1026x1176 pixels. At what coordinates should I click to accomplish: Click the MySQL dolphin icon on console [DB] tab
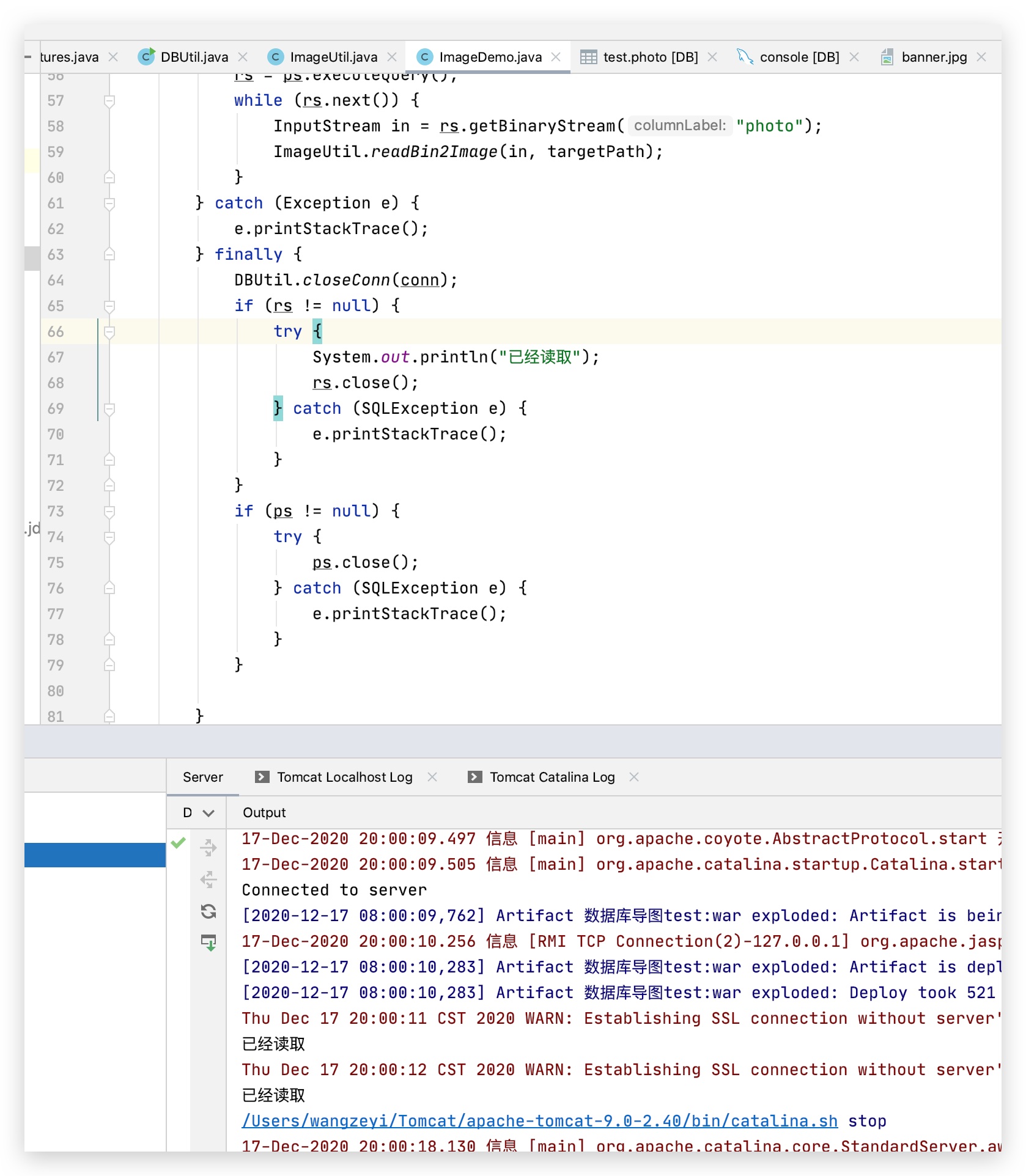[x=745, y=56]
